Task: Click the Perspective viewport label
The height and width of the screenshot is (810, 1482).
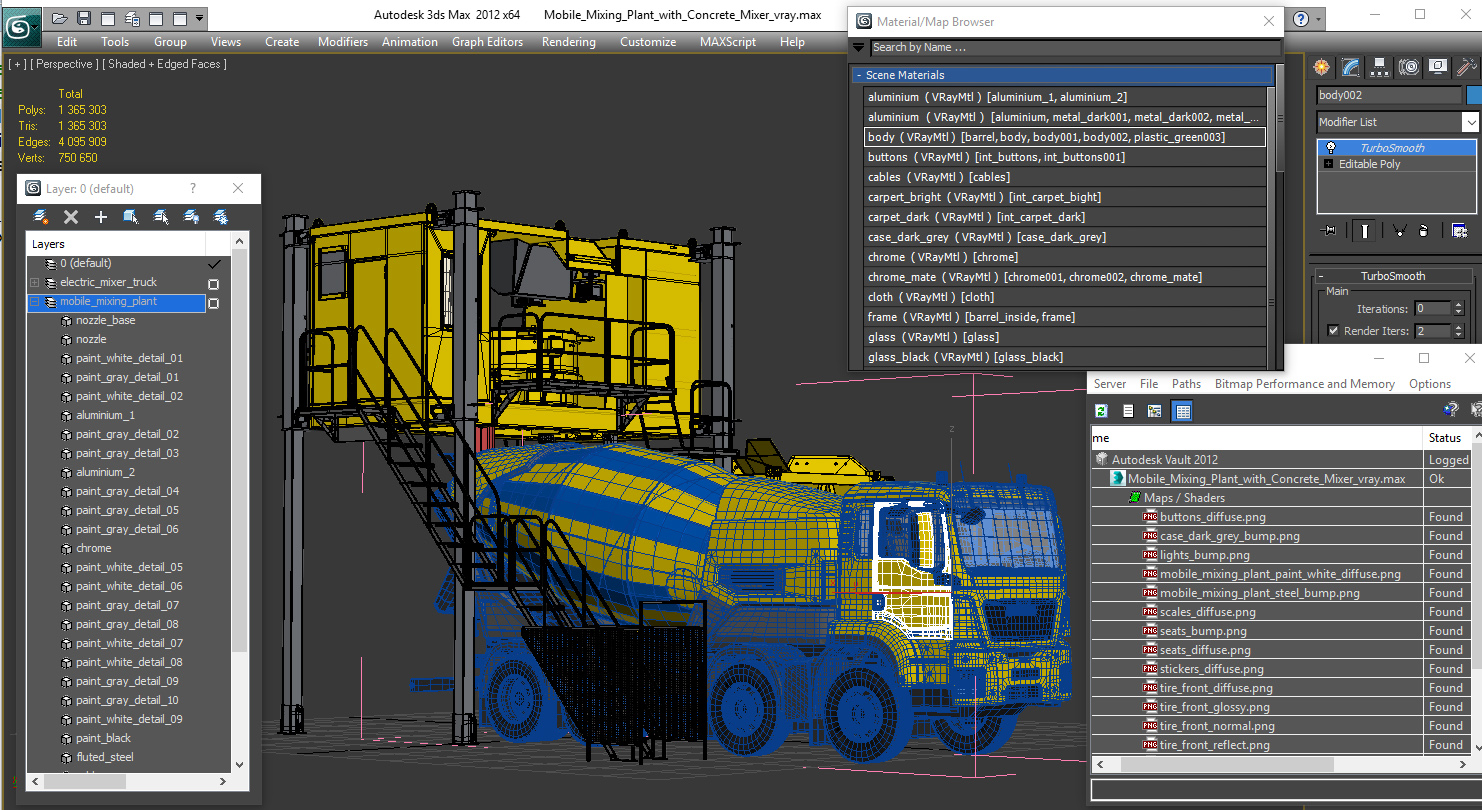Action: (65, 64)
